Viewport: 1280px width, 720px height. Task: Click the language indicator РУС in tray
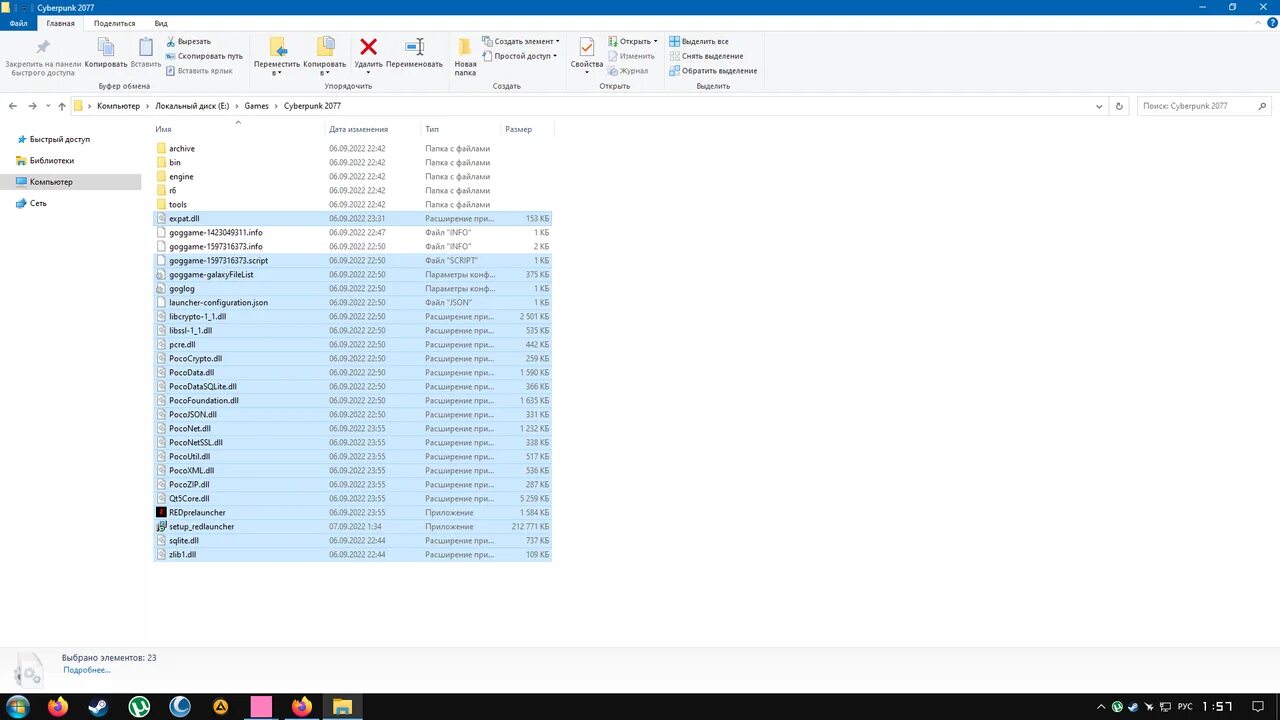click(x=1185, y=707)
